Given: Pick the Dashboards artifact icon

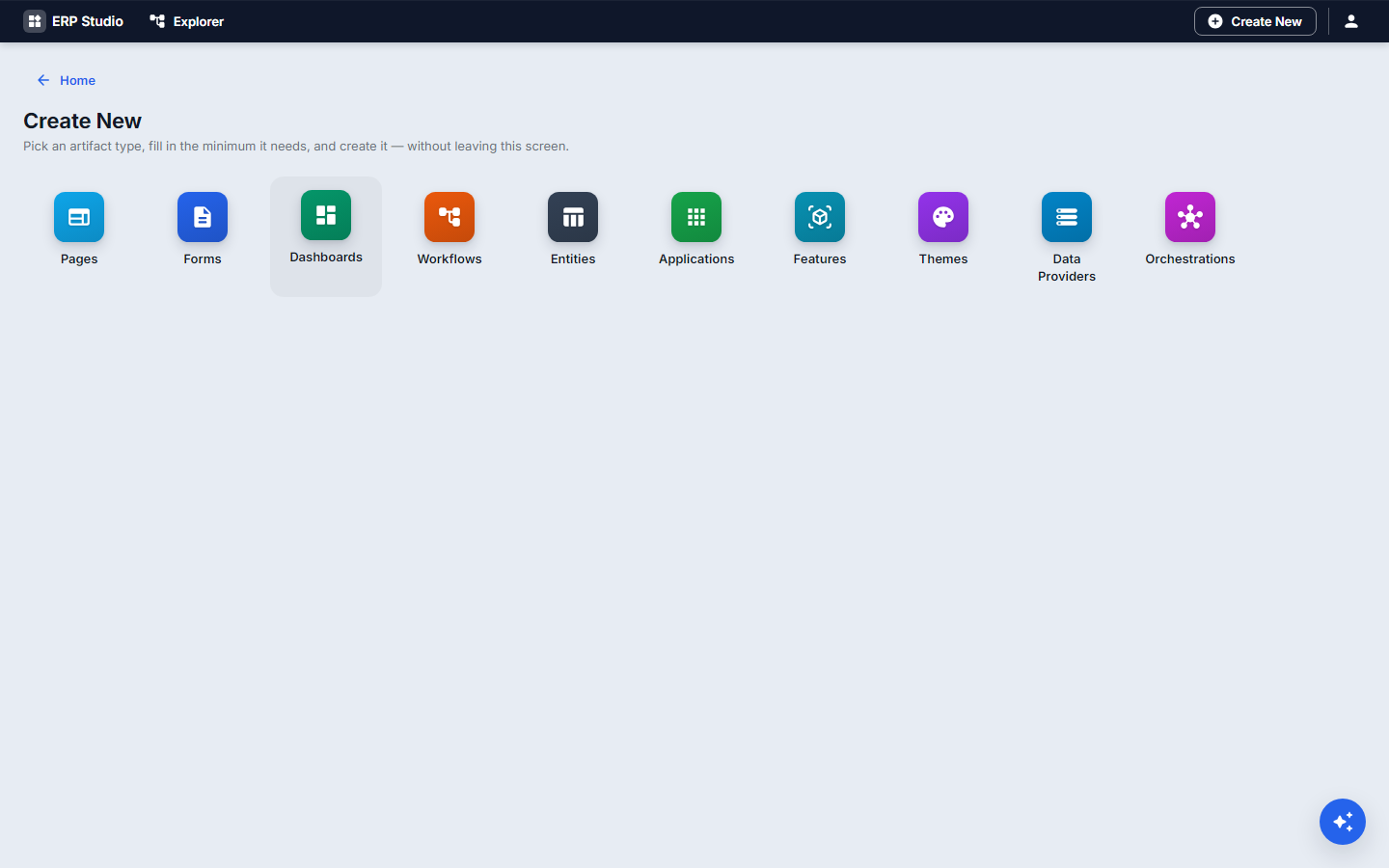Looking at the screenshot, I should tap(326, 215).
